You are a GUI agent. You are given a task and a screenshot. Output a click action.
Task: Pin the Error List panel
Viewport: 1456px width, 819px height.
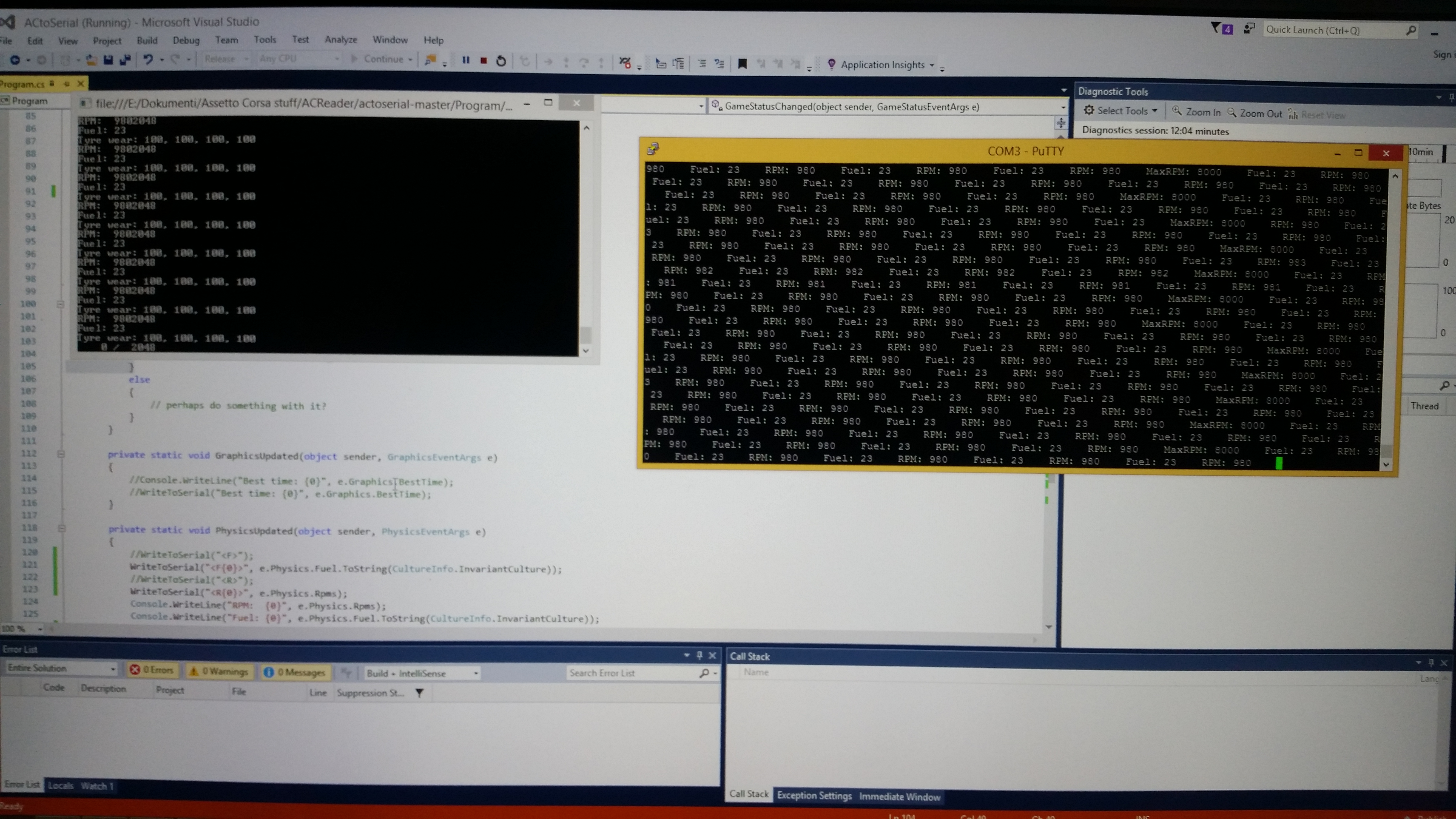[x=699, y=655]
